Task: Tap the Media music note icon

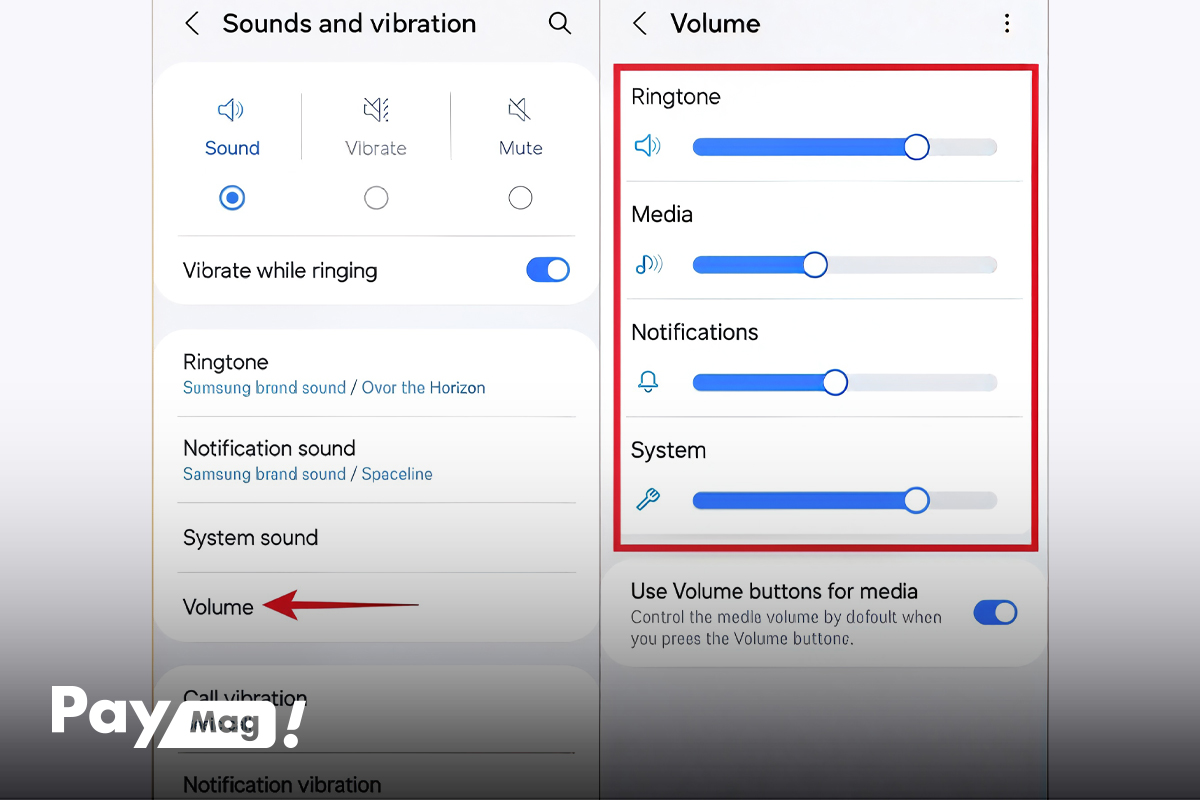Action: click(x=648, y=265)
